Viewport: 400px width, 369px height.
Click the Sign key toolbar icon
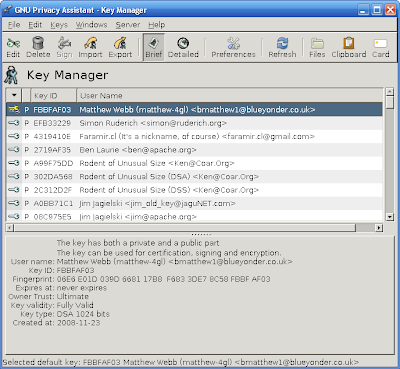click(x=64, y=47)
